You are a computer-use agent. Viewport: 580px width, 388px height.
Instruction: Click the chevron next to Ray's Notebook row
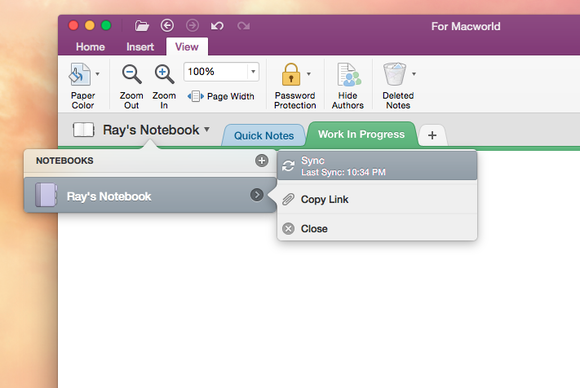257,195
